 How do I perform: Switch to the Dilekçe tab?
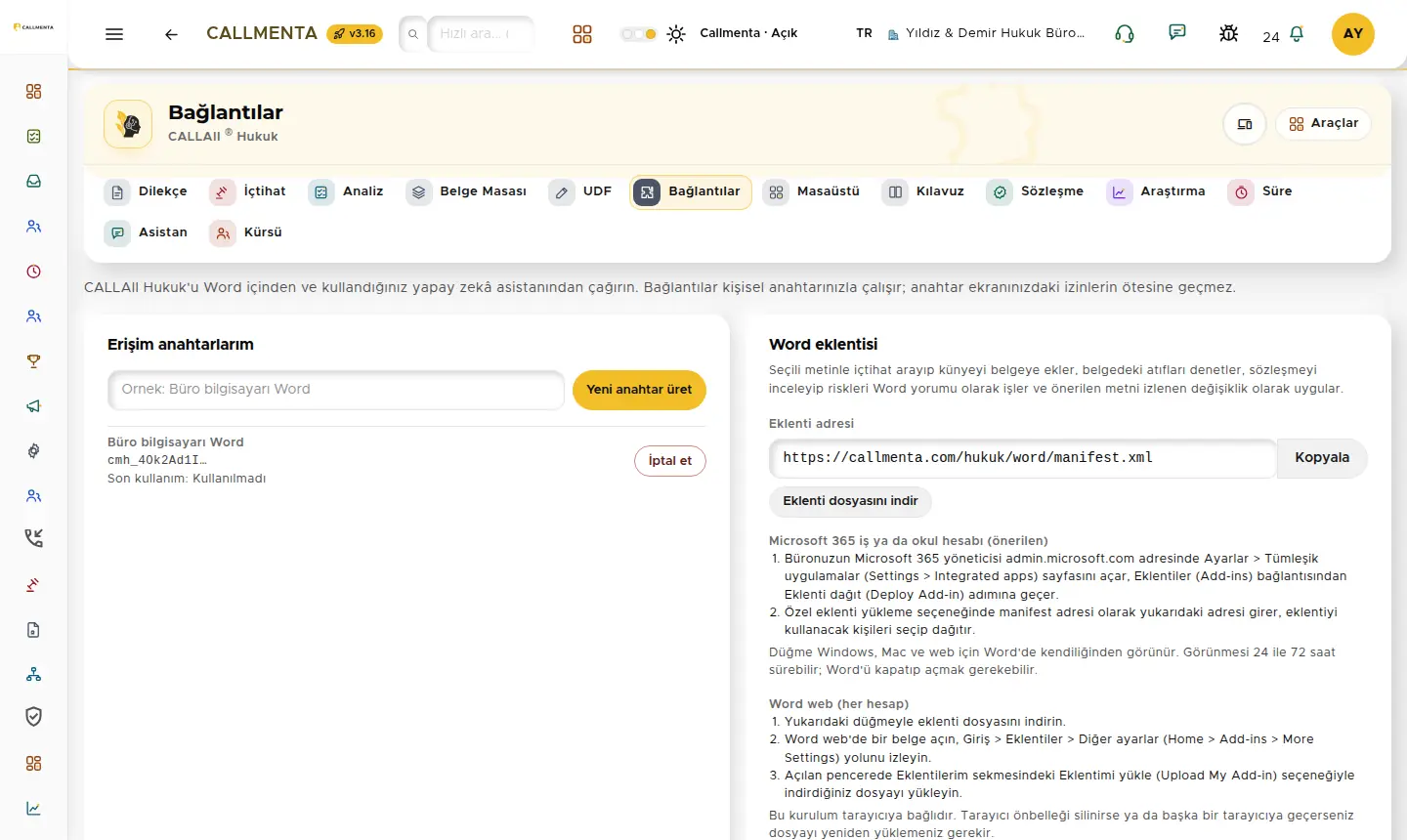point(147,191)
